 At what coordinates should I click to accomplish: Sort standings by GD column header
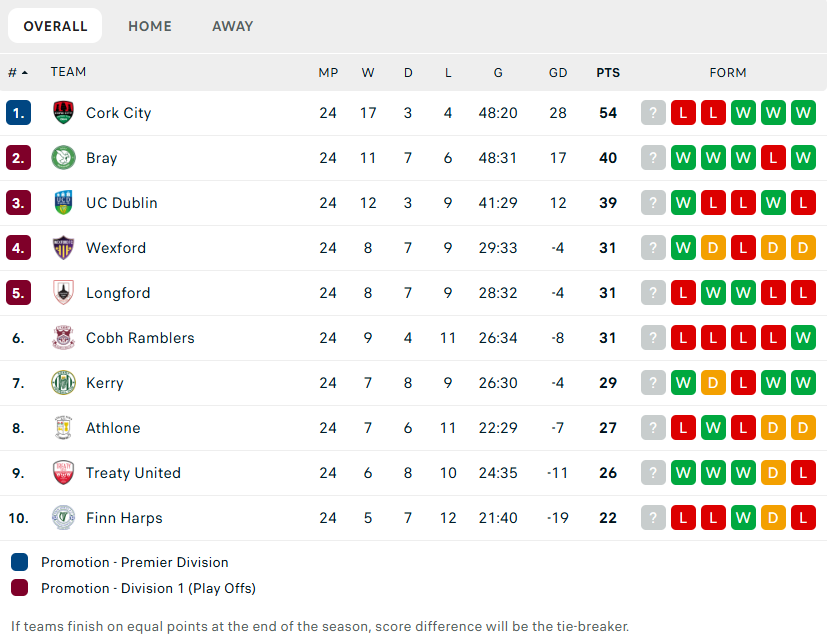tap(558, 73)
